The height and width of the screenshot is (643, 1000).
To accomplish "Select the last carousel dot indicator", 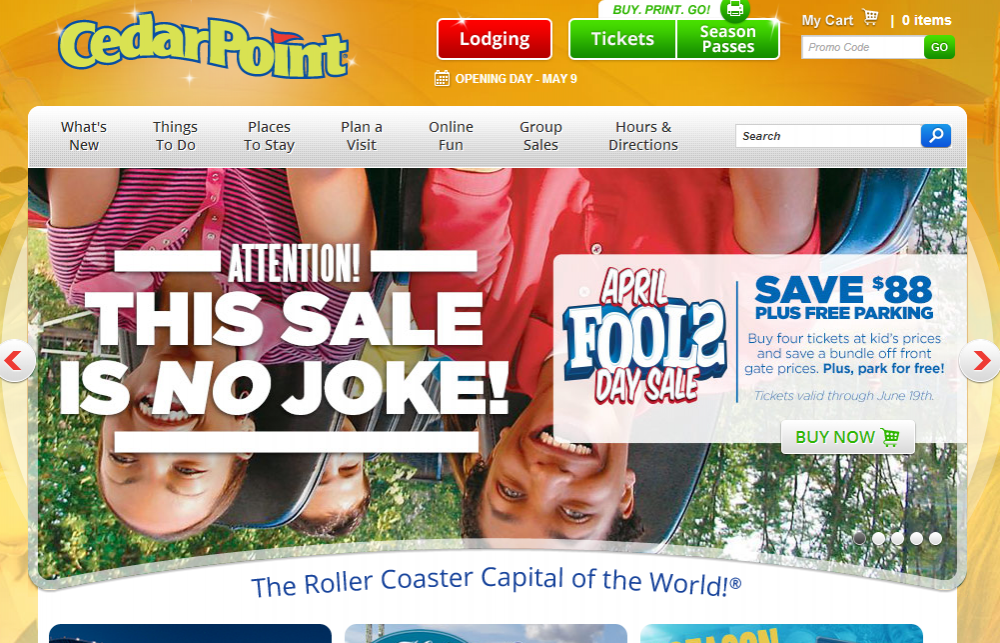I will pos(936,538).
